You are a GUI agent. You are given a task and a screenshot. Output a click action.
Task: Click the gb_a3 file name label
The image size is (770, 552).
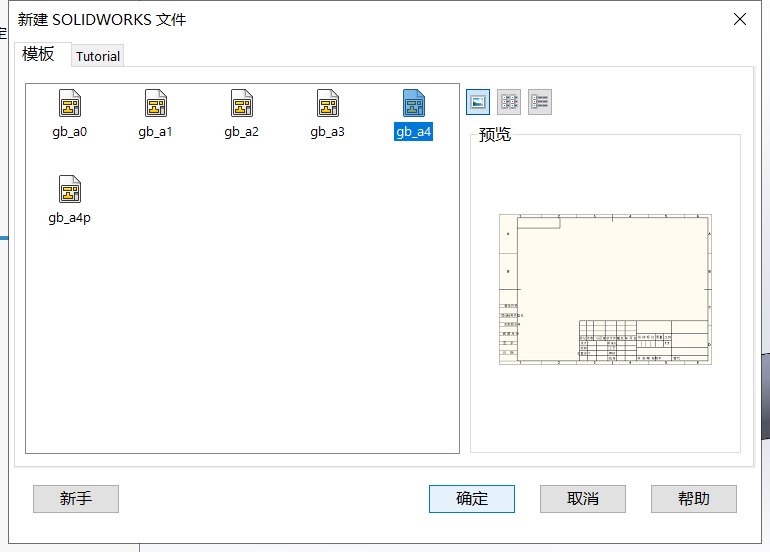click(x=328, y=132)
